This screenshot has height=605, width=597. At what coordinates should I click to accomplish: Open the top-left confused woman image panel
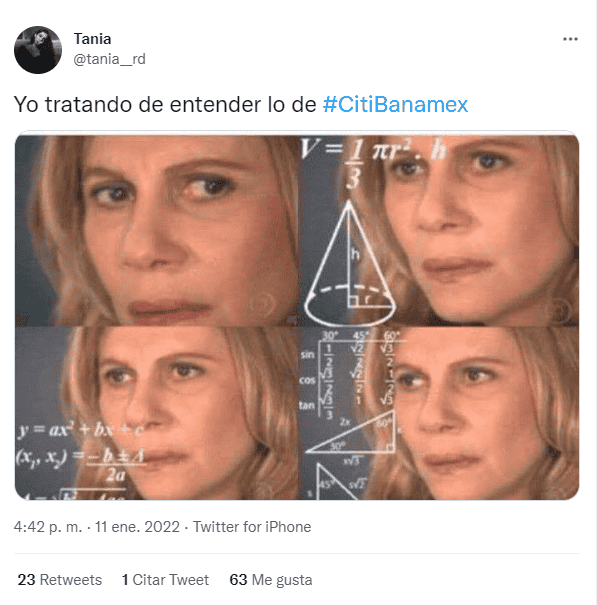[x=156, y=230]
